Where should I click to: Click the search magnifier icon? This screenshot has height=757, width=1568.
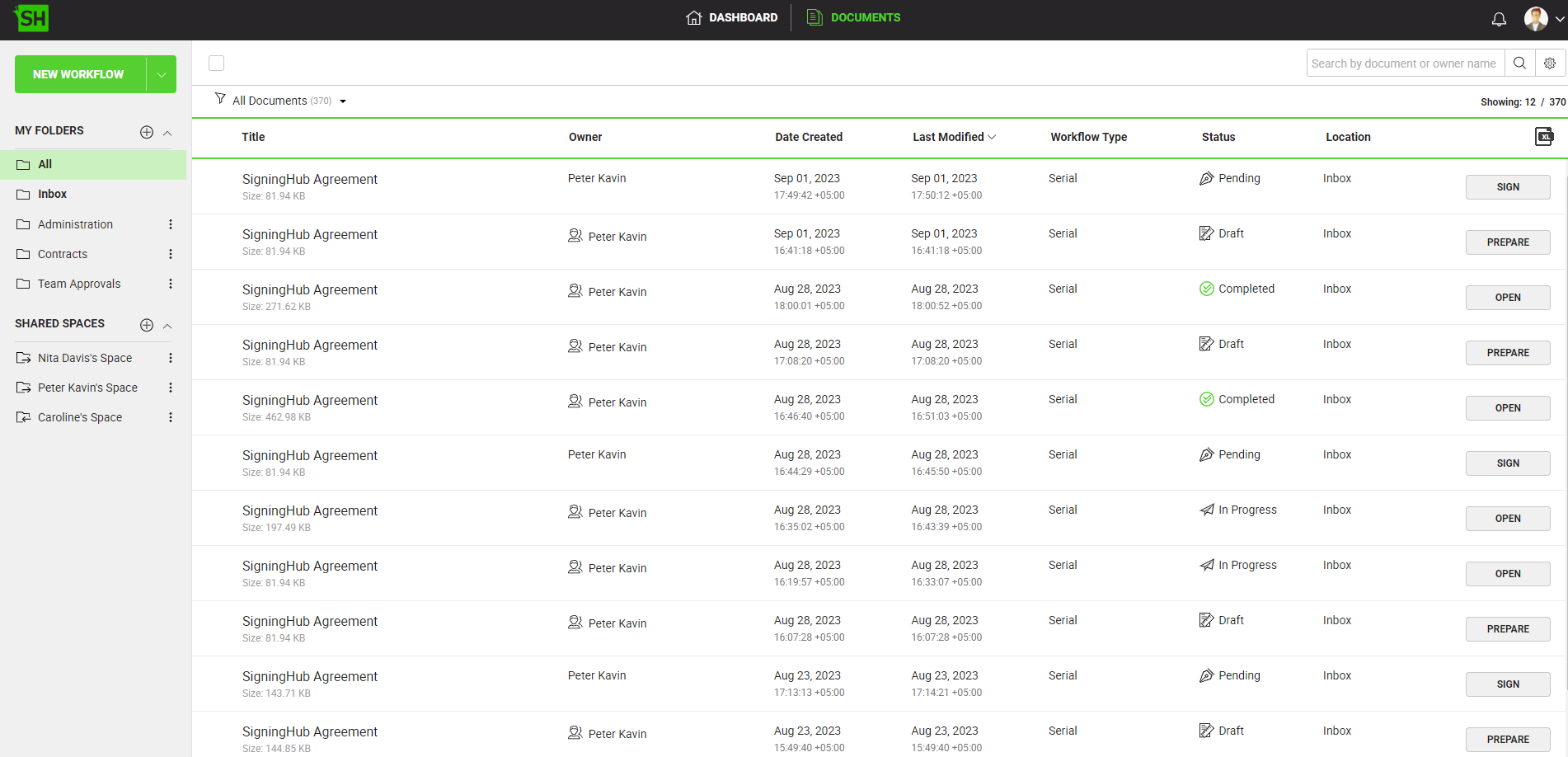click(1519, 63)
